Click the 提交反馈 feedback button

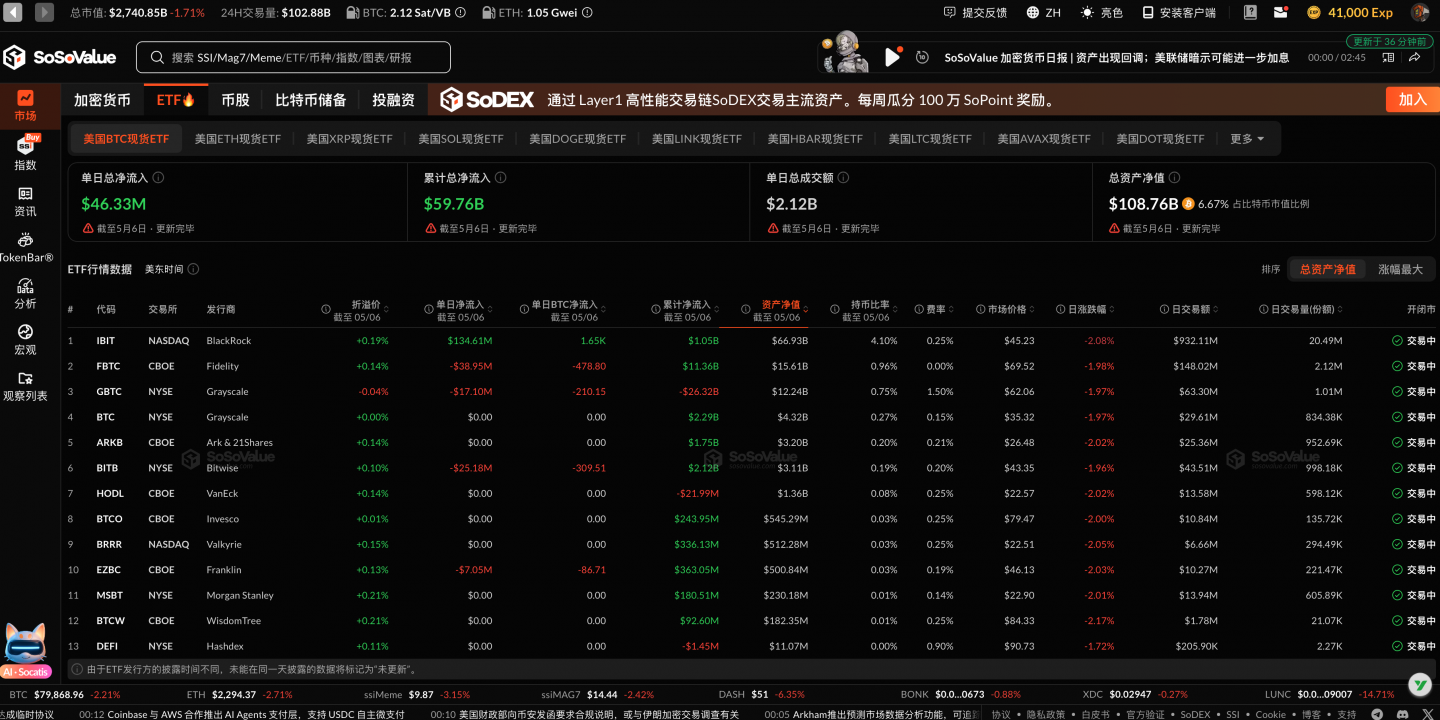pyautogui.click(x=975, y=13)
